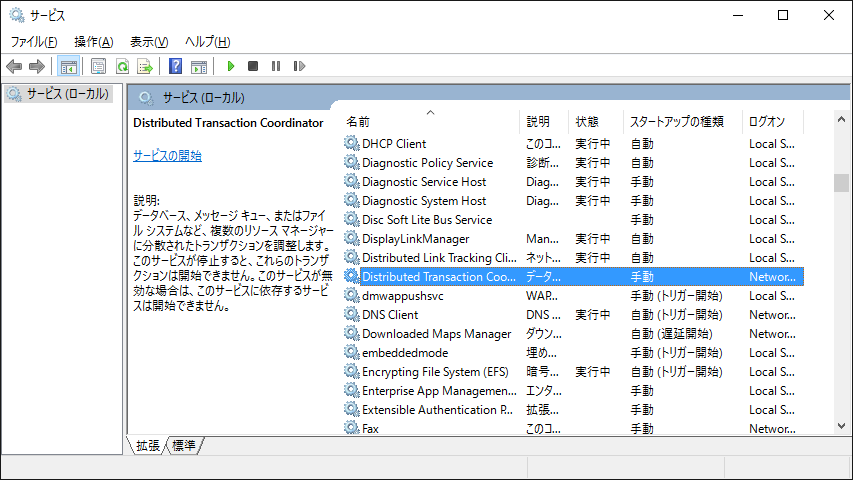Sort by the 名前 column header
This screenshot has width=853, height=480.
pyautogui.click(x=358, y=122)
